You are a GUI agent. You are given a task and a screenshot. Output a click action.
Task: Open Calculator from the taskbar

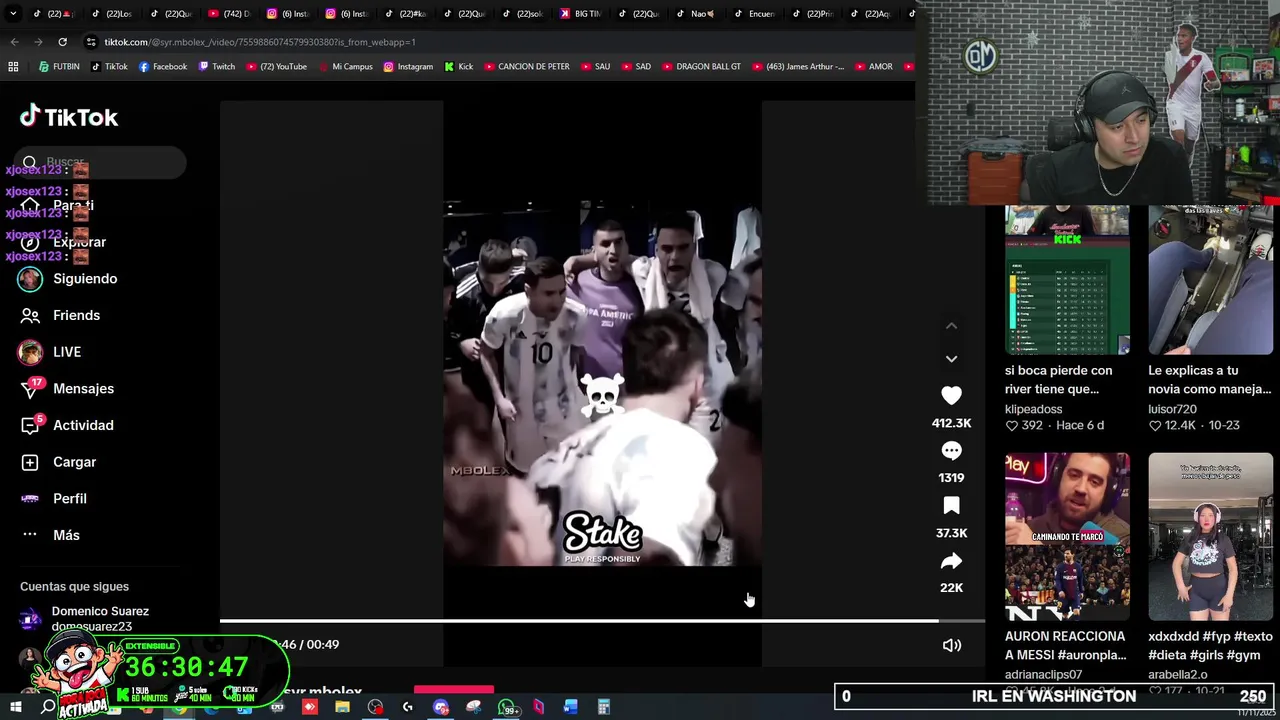pyautogui.click(x=603, y=708)
